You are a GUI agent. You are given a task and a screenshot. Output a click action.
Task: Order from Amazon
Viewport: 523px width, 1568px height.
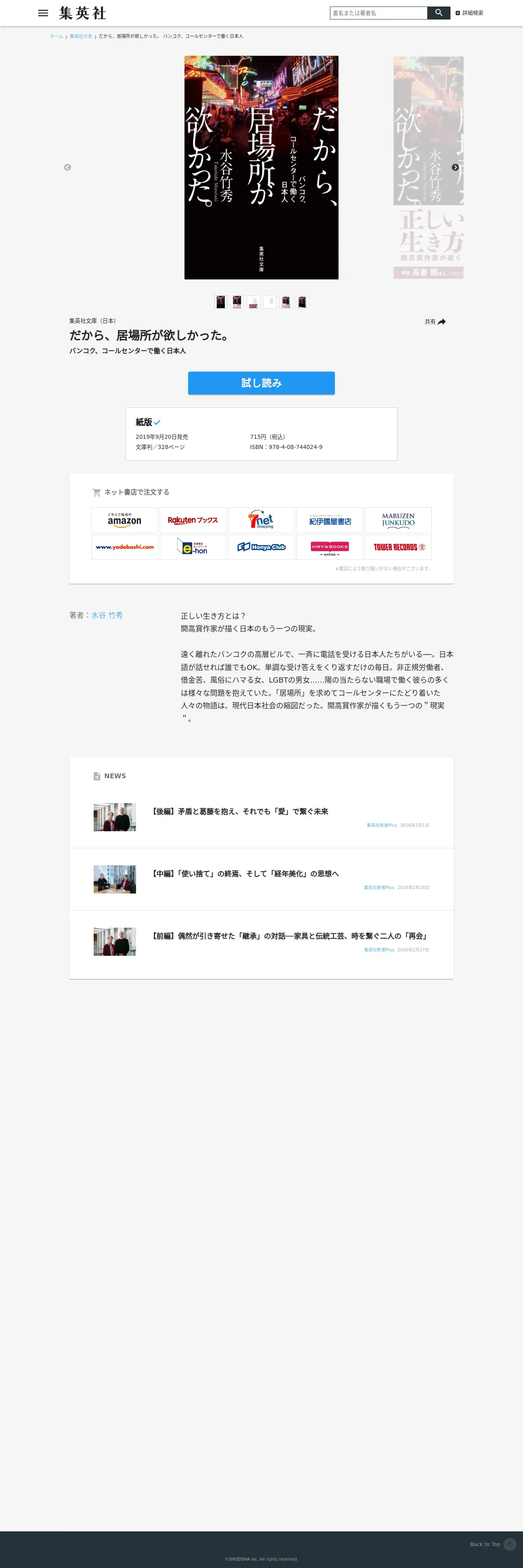[x=125, y=520]
